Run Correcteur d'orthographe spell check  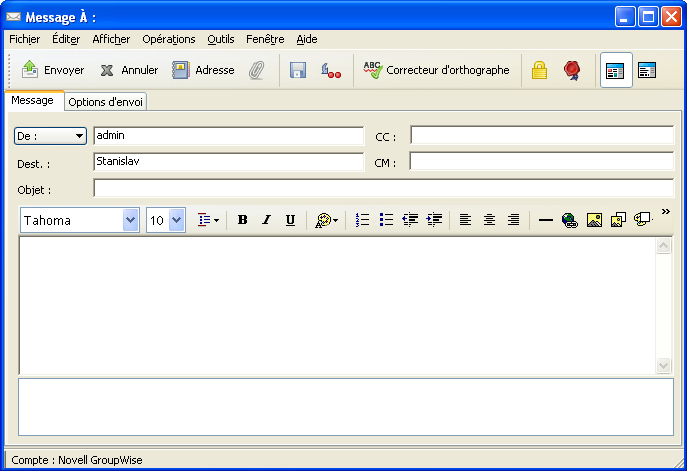click(x=436, y=70)
